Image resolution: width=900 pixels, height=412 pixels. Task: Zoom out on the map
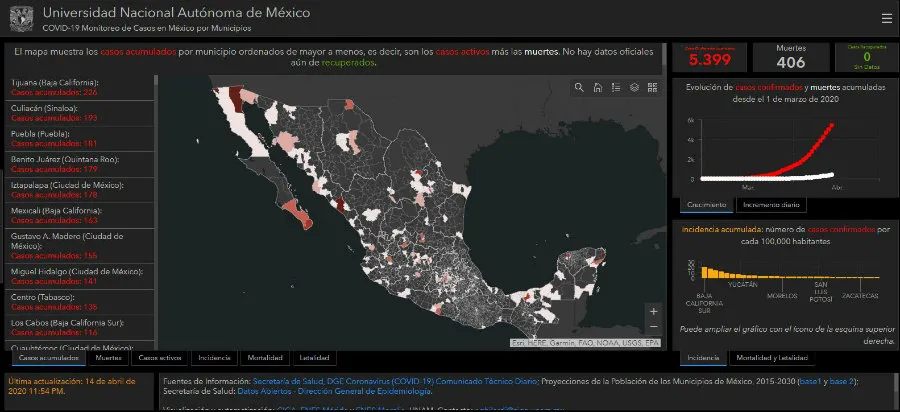653,327
